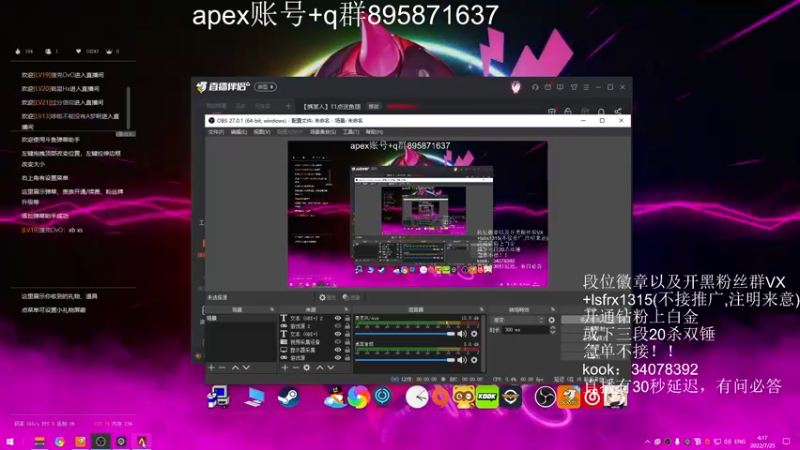Open the dark winged-emblem dock icon
The height and width of the screenshot is (450, 800).
pos(510,396)
